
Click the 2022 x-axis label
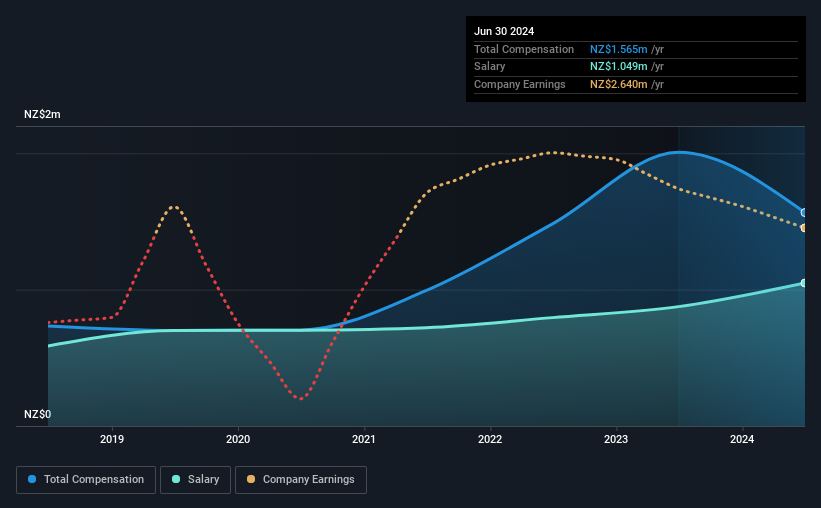[490, 439]
